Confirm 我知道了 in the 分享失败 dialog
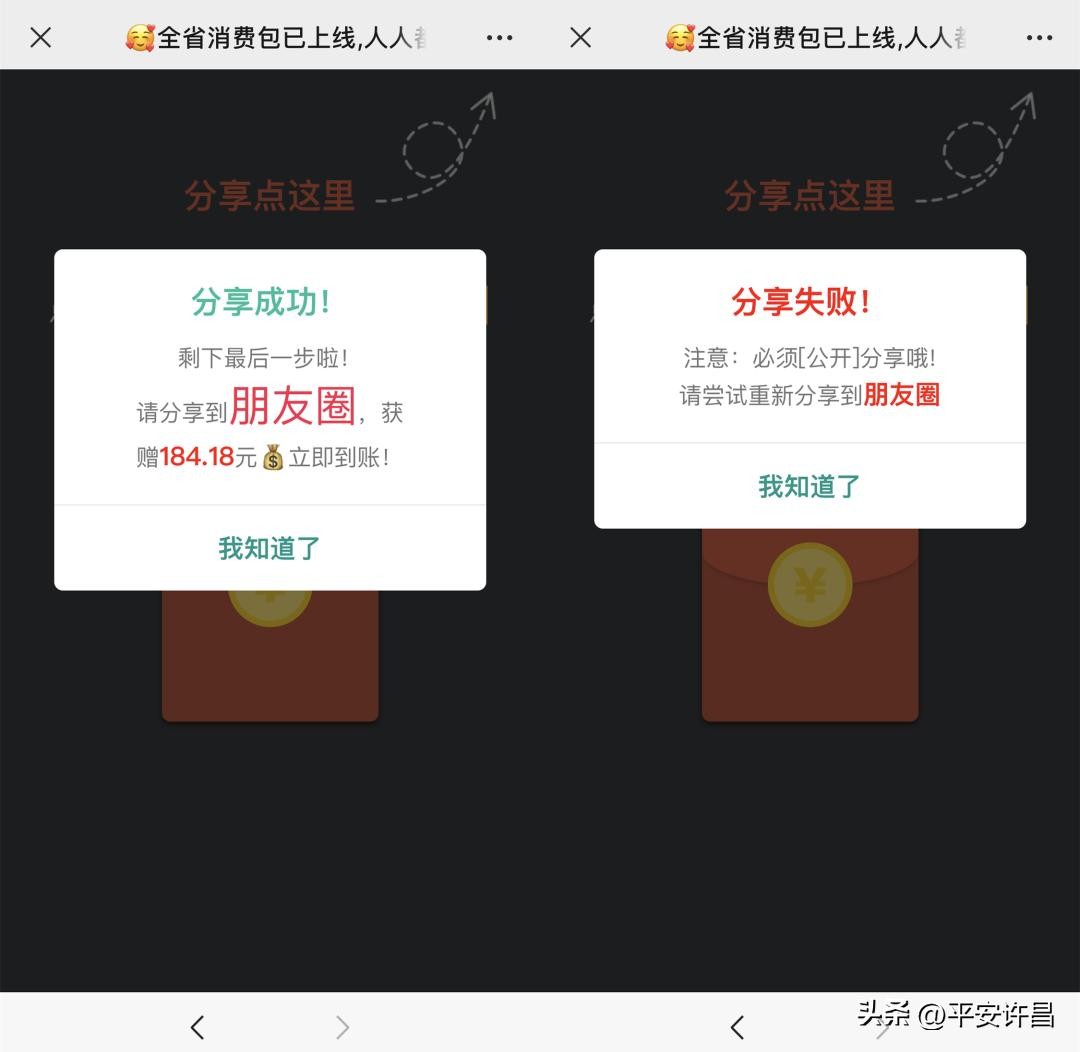The image size is (1080, 1052). (810, 486)
